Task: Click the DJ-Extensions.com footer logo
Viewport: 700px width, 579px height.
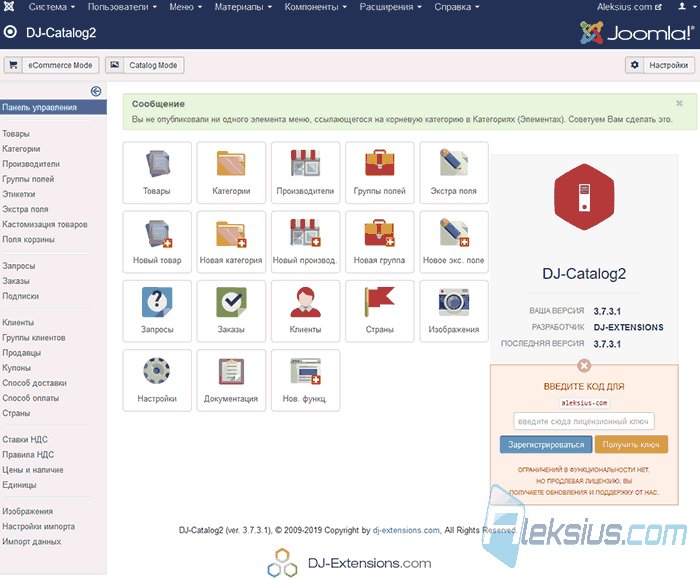Action: pyautogui.click(x=349, y=563)
